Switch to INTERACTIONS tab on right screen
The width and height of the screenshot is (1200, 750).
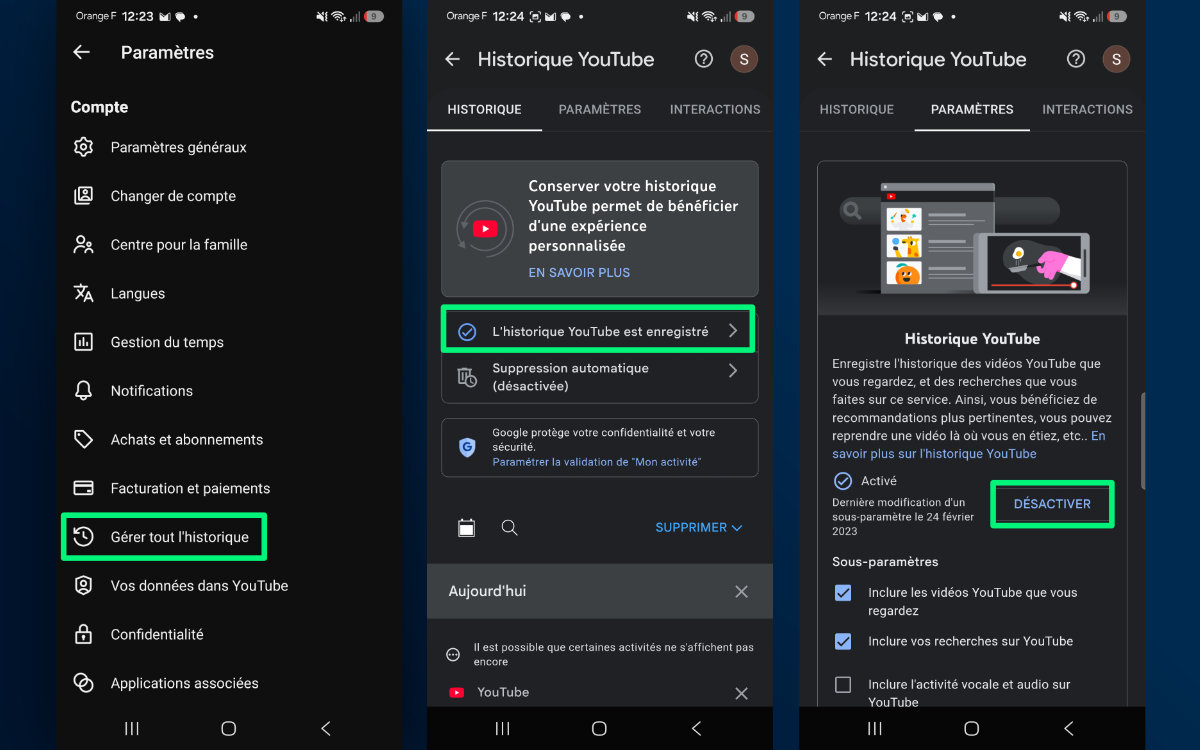point(1087,109)
